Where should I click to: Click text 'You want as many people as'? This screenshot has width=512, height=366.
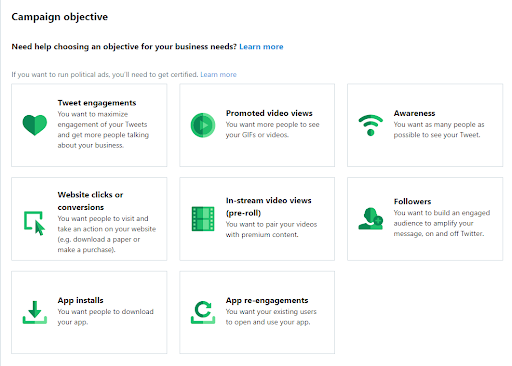point(439,124)
